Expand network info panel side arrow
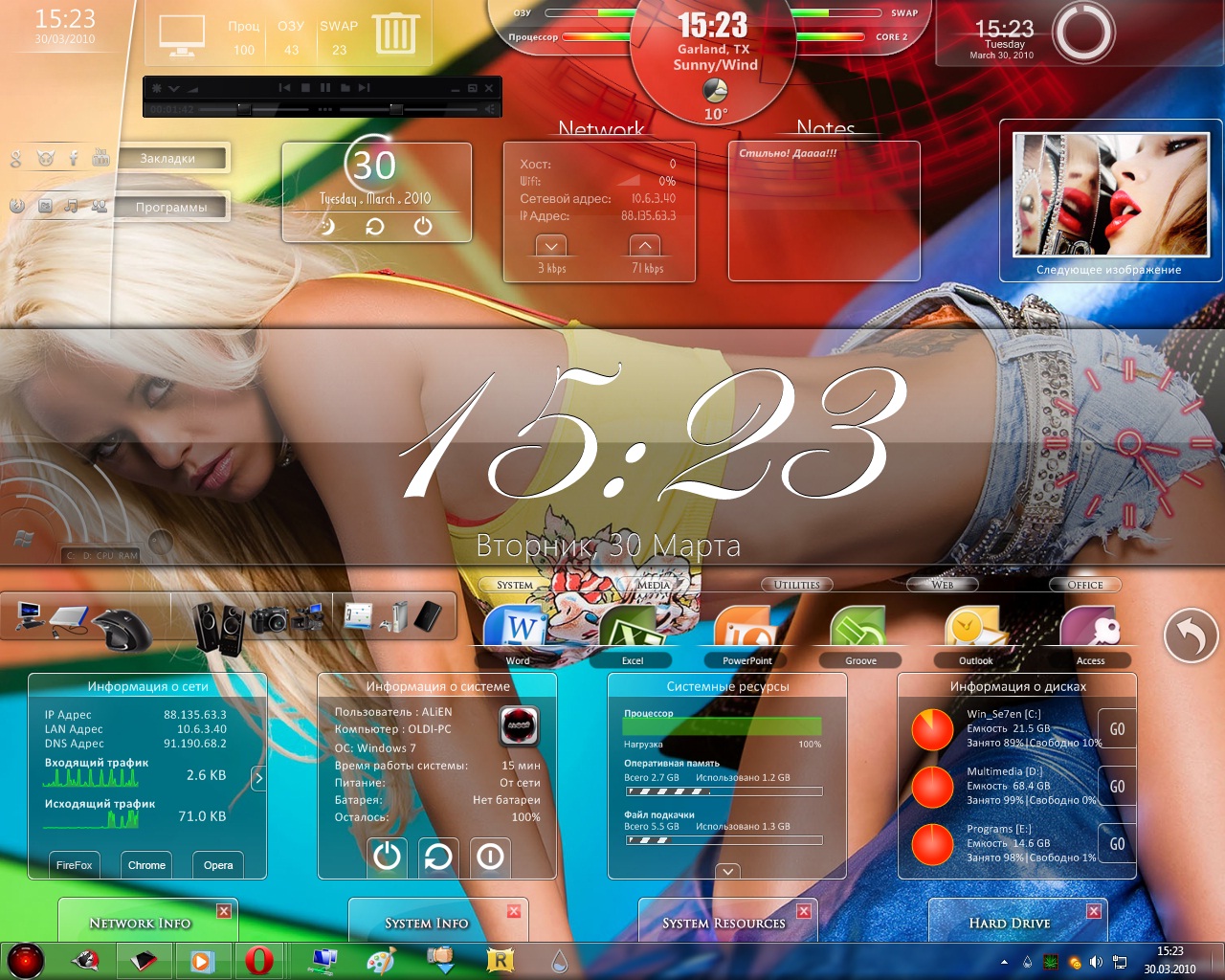Screen dimensions: 1225x980 [x=258, y=778]
